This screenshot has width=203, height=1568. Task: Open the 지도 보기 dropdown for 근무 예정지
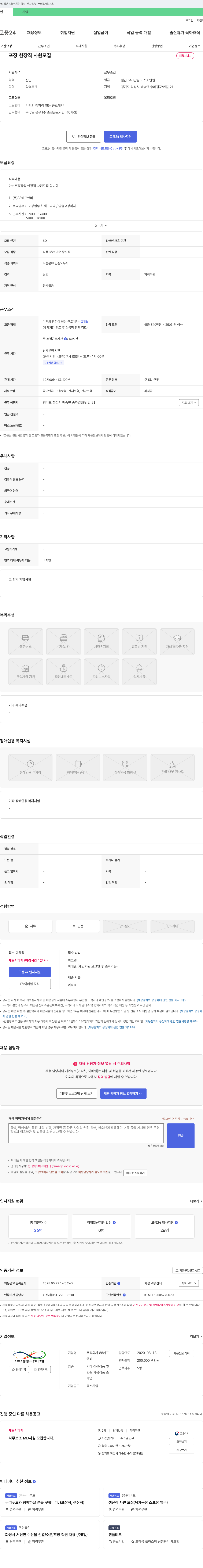tap(189, 402)
